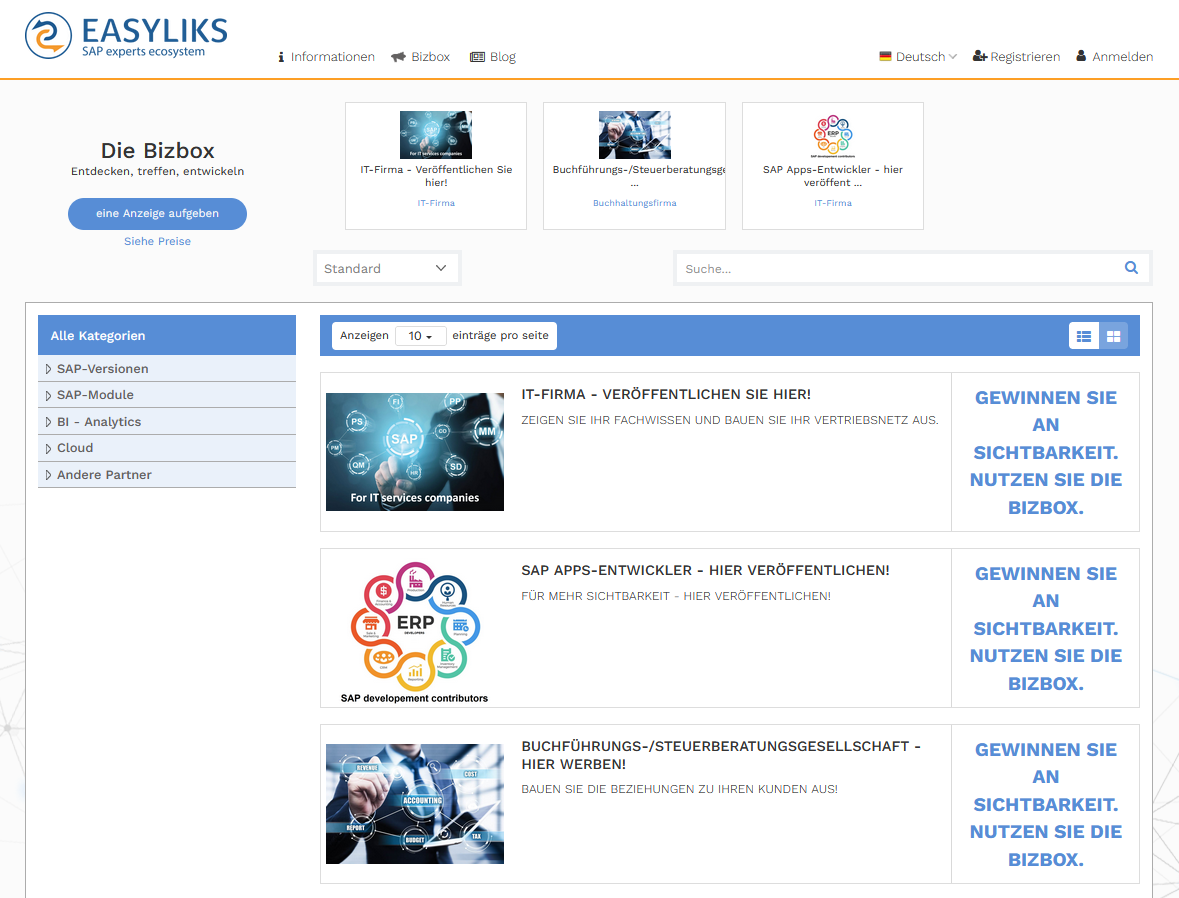
Task: Switch to grid view layout
Action: click(x=1113, y=336)
